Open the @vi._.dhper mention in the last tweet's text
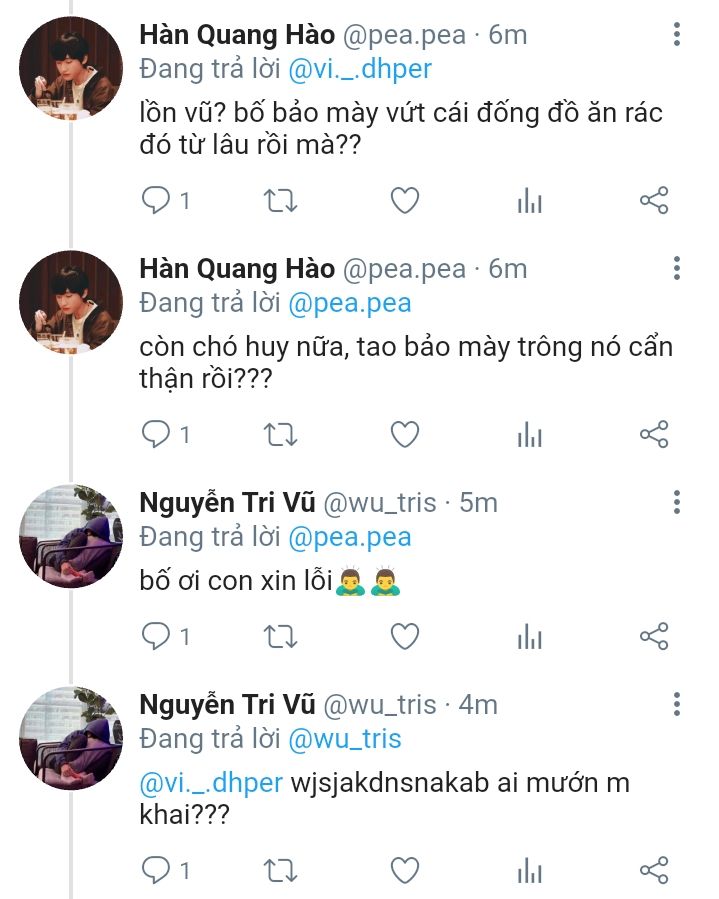Viewport: 719px width, 899px height. [x=211, y=781]
